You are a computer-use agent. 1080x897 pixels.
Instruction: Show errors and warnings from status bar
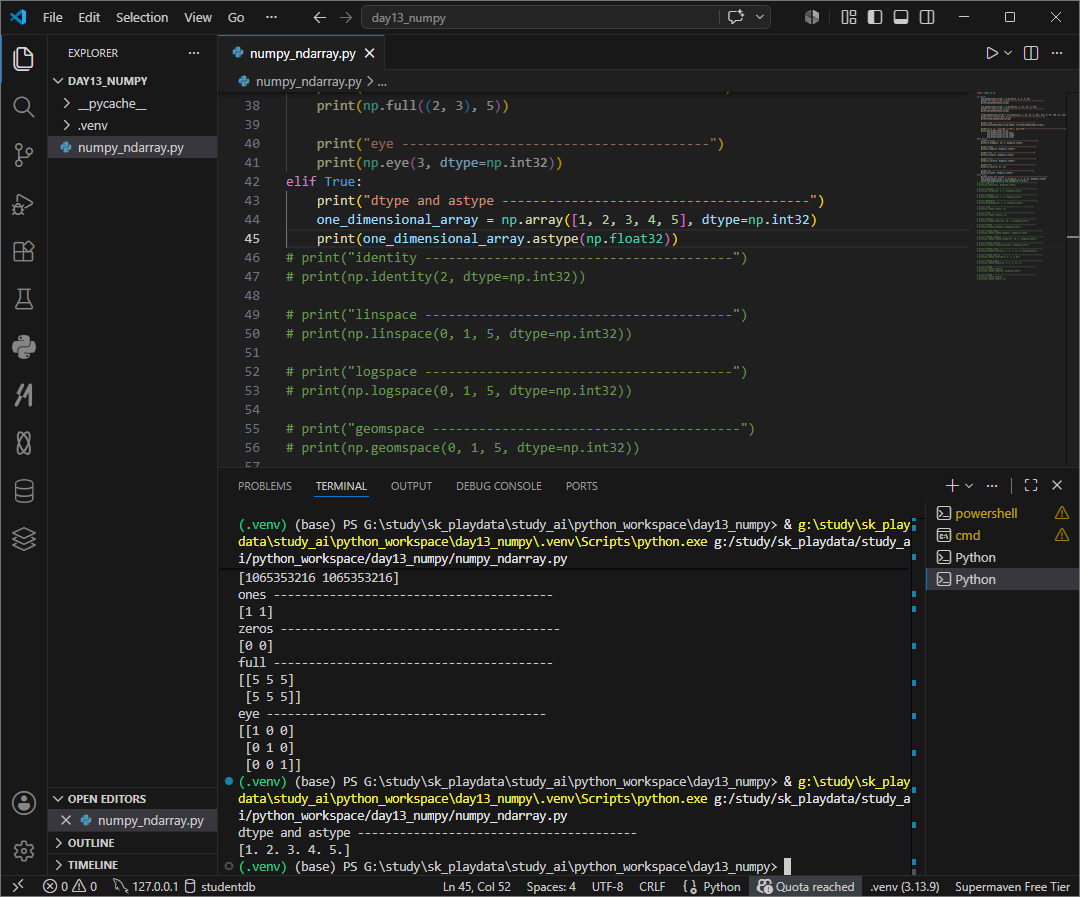point(70,887)
